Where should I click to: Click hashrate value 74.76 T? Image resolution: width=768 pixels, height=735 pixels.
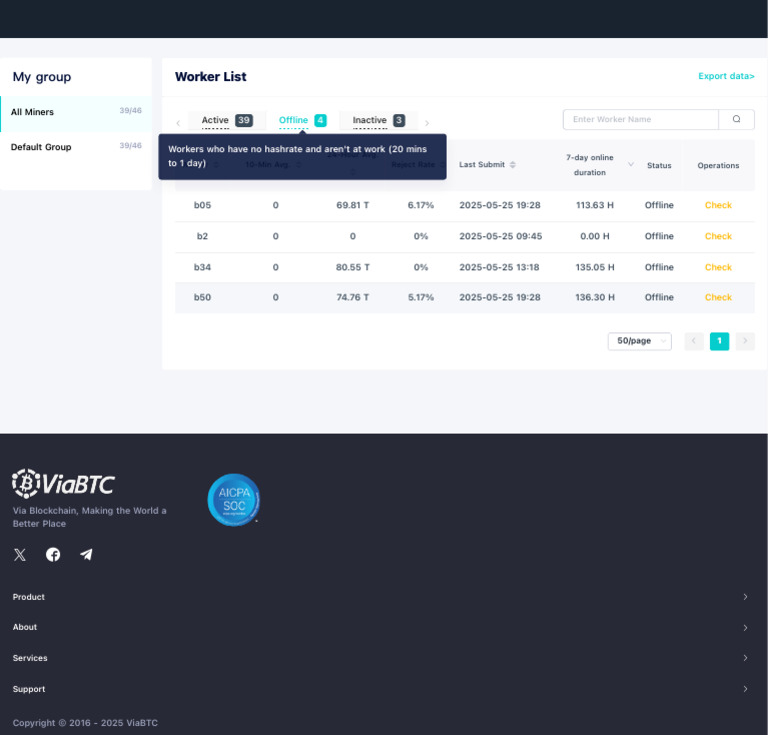[353, 297]
